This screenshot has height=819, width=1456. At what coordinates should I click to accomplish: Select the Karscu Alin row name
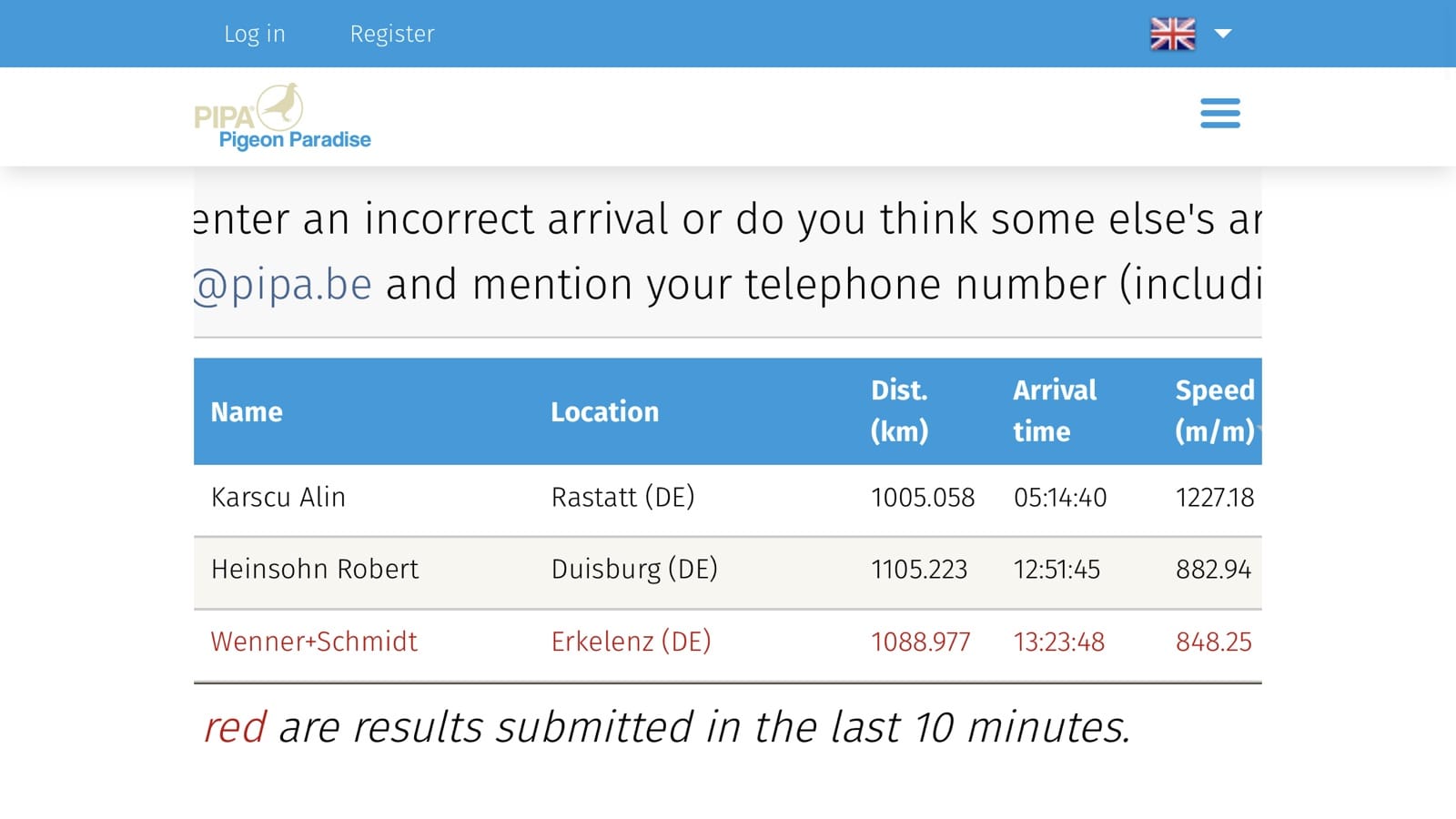(278, 497)
